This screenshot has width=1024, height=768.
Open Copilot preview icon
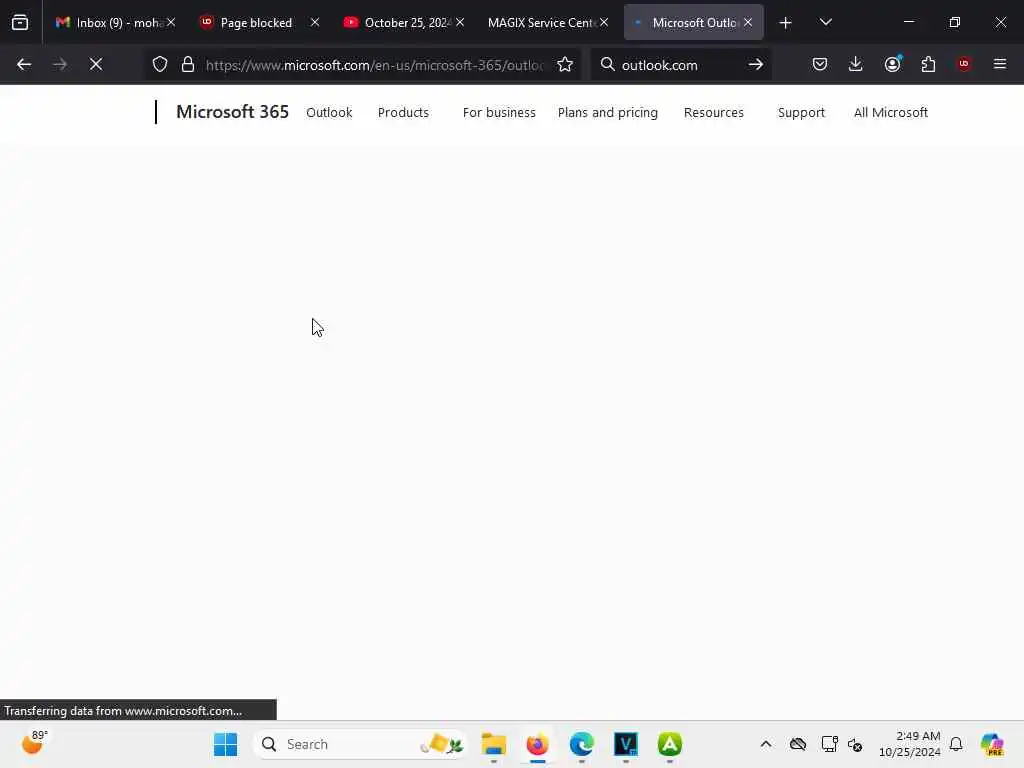pos(992,744)
